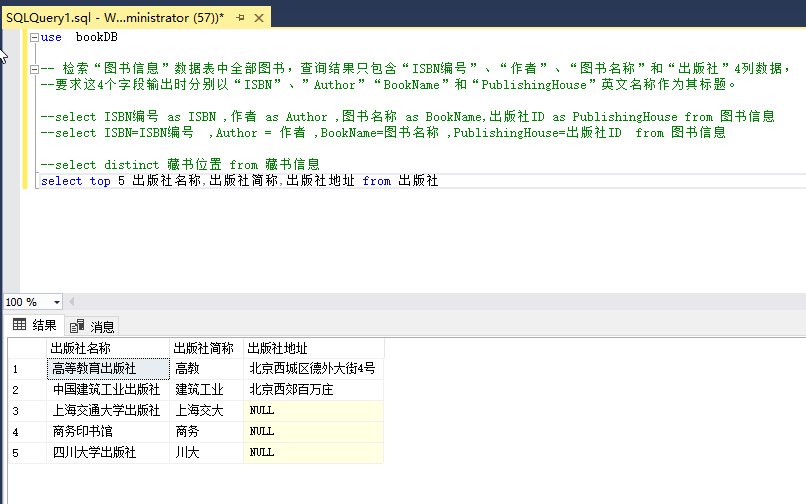The width and height of the screenshot is (806, 504).
Task: Click cell 建筑工业
Action: [206, 390]
